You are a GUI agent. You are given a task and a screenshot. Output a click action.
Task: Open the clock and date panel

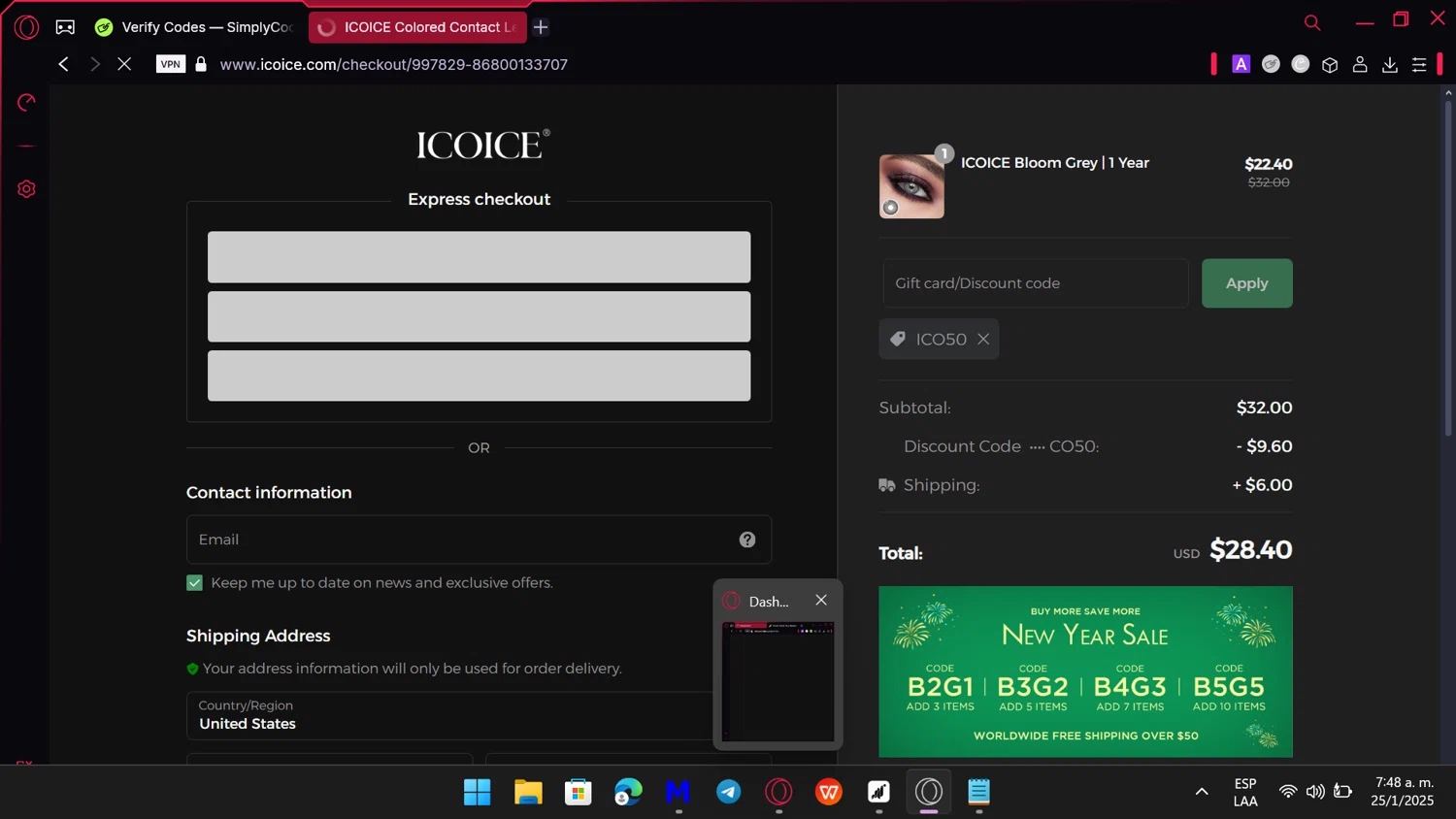coord(1403,792)
